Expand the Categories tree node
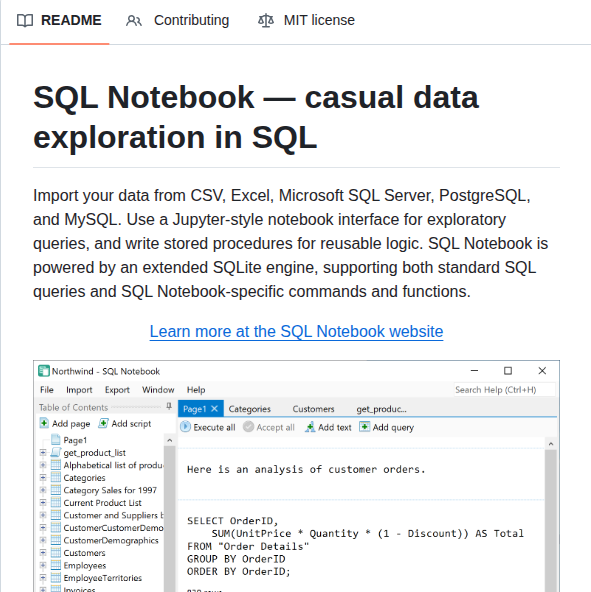Screen dimensions: 591x592 pyautogui.click(x=43, y=477)
